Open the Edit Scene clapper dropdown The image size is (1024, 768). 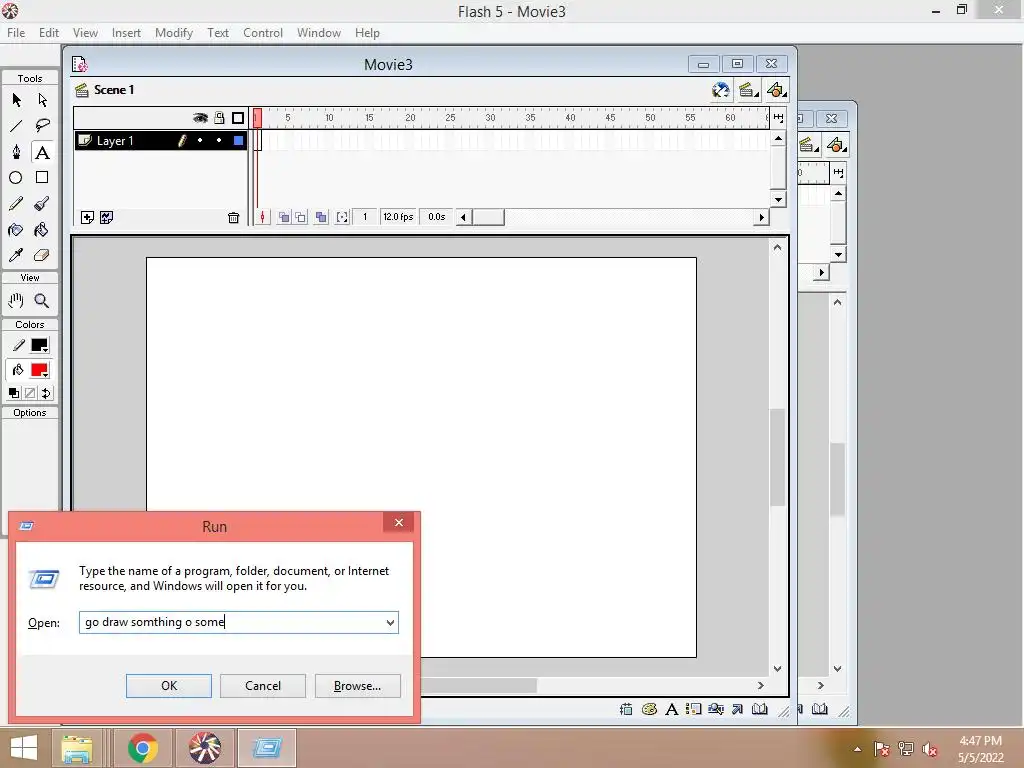pos(748,90)
